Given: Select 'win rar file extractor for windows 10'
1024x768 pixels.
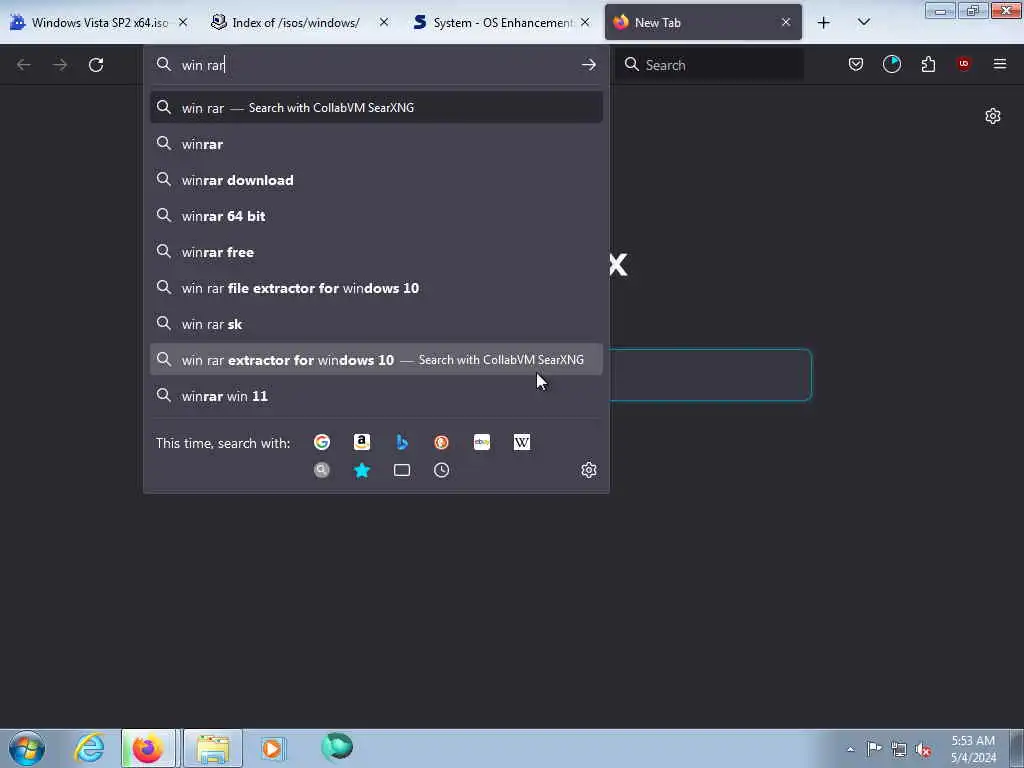Looking at the screenshot, I should point(376,287).
